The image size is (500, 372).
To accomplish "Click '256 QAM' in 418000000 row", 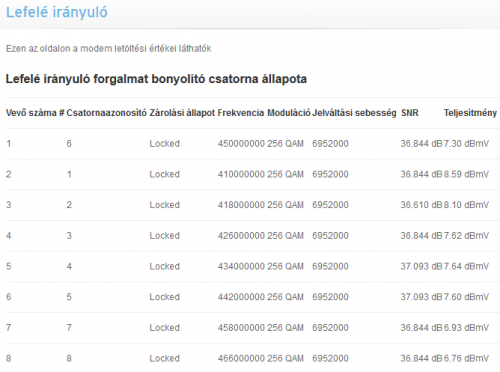I will pyautogui.click(x=285, y=205).
